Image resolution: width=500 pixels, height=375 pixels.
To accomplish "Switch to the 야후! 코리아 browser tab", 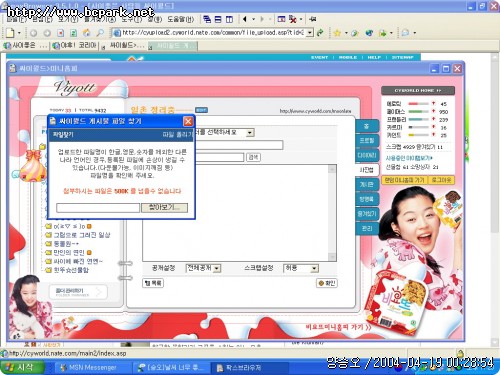I will 75,45.
